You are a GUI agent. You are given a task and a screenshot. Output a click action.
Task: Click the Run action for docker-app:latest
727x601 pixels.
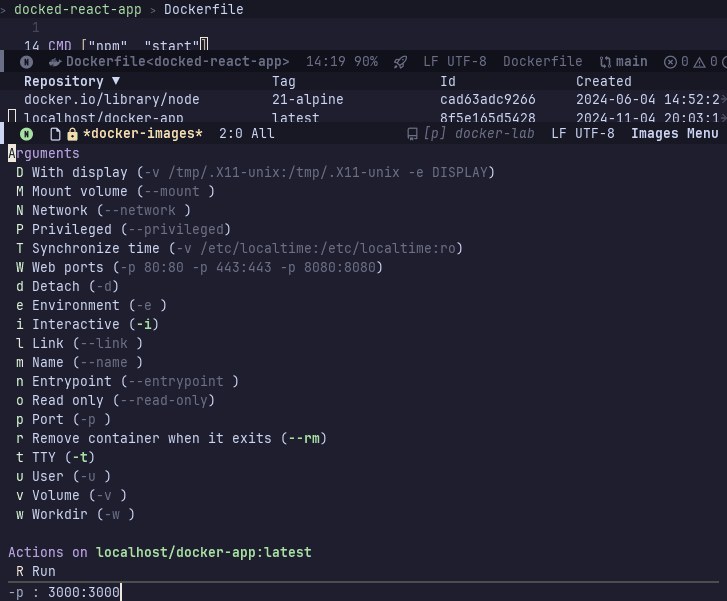click(43, 571)
